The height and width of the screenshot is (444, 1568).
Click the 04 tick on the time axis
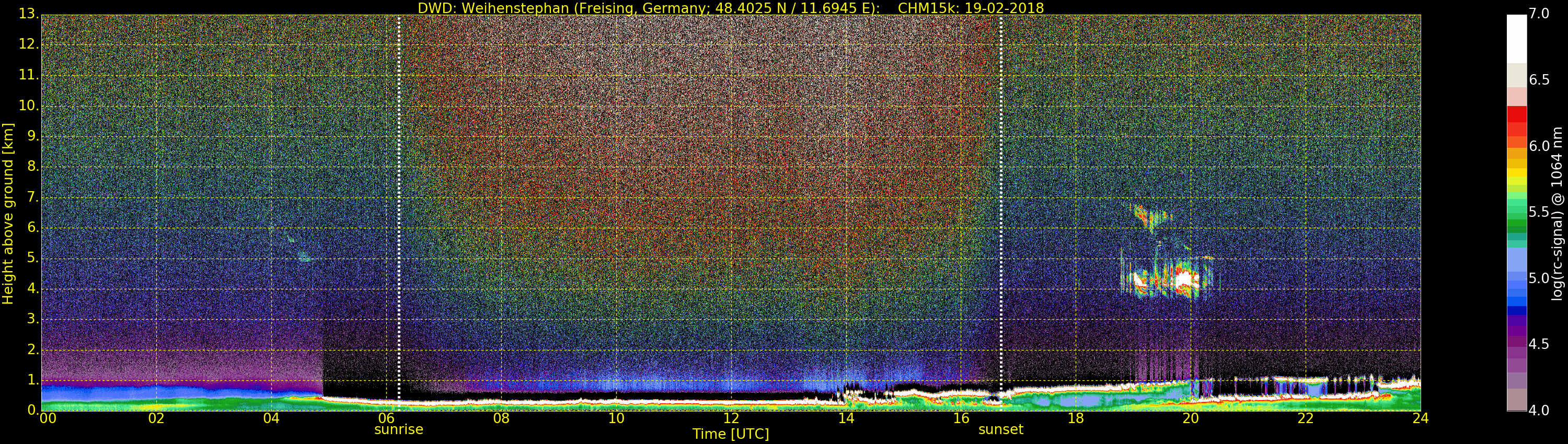pos(271,418)
